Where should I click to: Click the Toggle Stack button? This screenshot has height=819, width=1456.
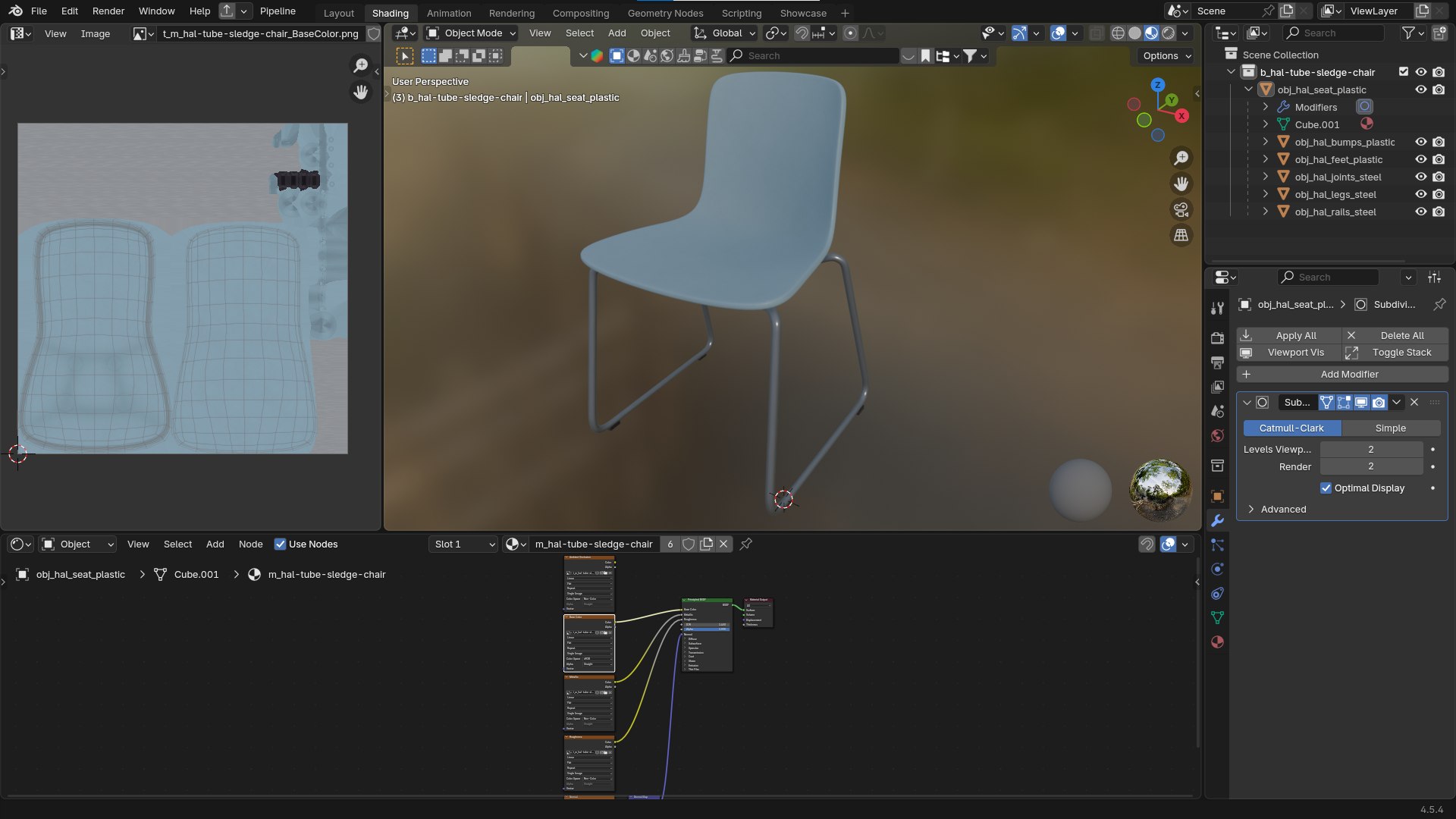[1395, 352]
